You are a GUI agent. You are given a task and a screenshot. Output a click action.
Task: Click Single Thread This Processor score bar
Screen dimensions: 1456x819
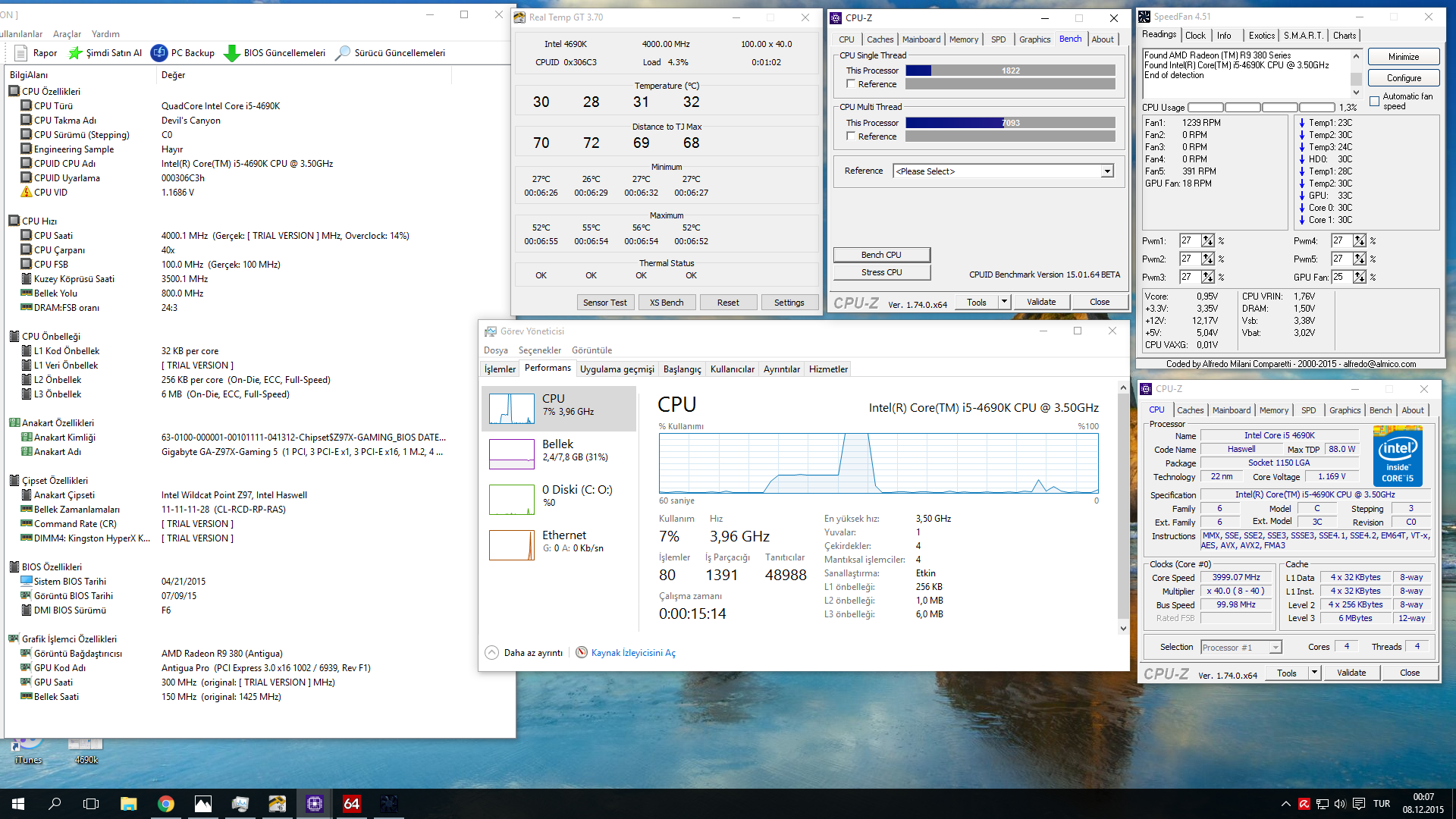coord(1010,71)
